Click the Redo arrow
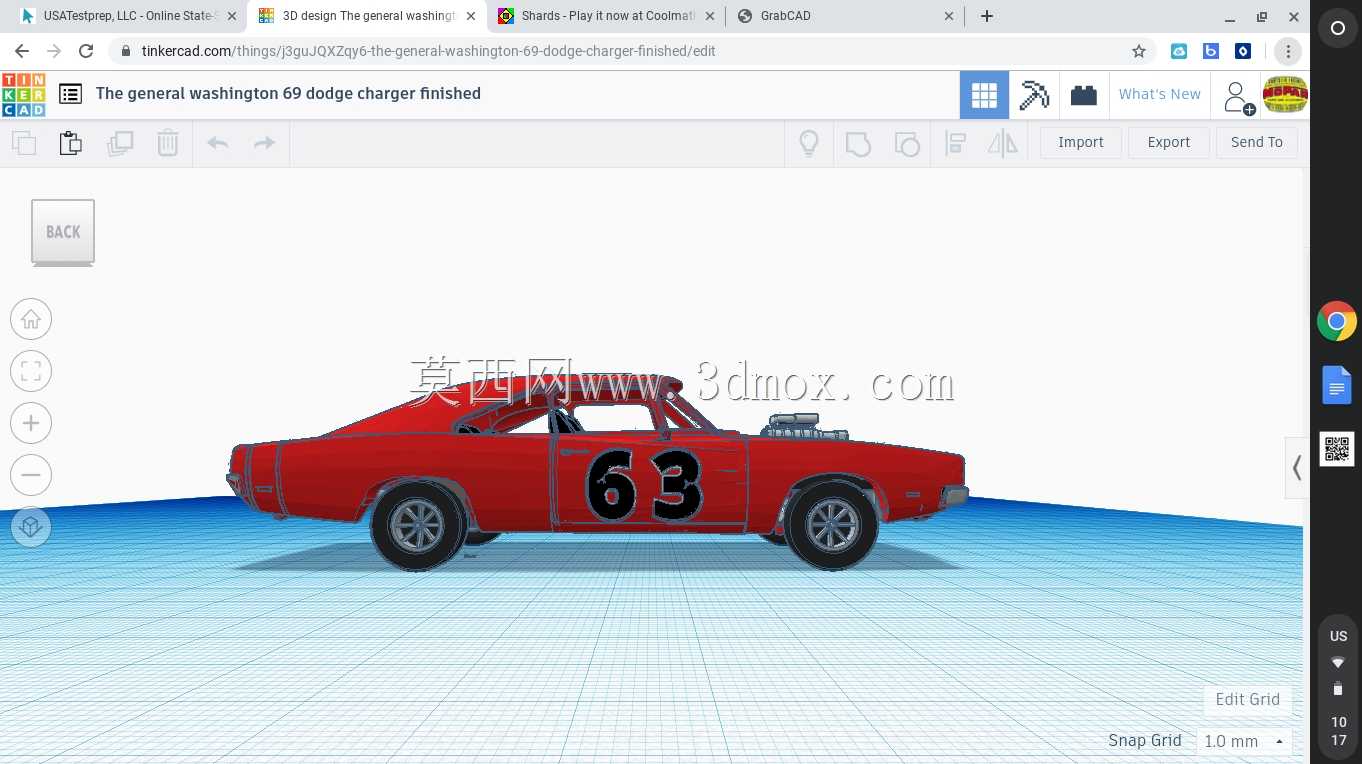This screenshot has width=1362, height=764. (264, 143)
